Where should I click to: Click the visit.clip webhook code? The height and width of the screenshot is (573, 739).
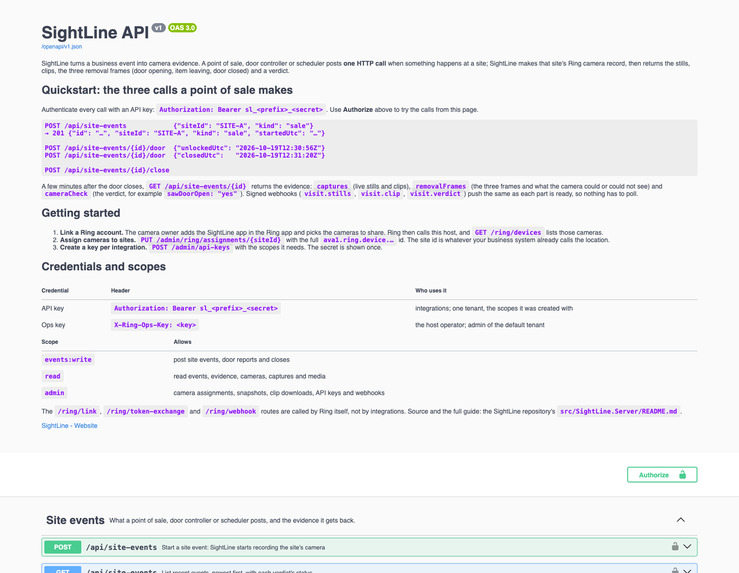[380, 194]
